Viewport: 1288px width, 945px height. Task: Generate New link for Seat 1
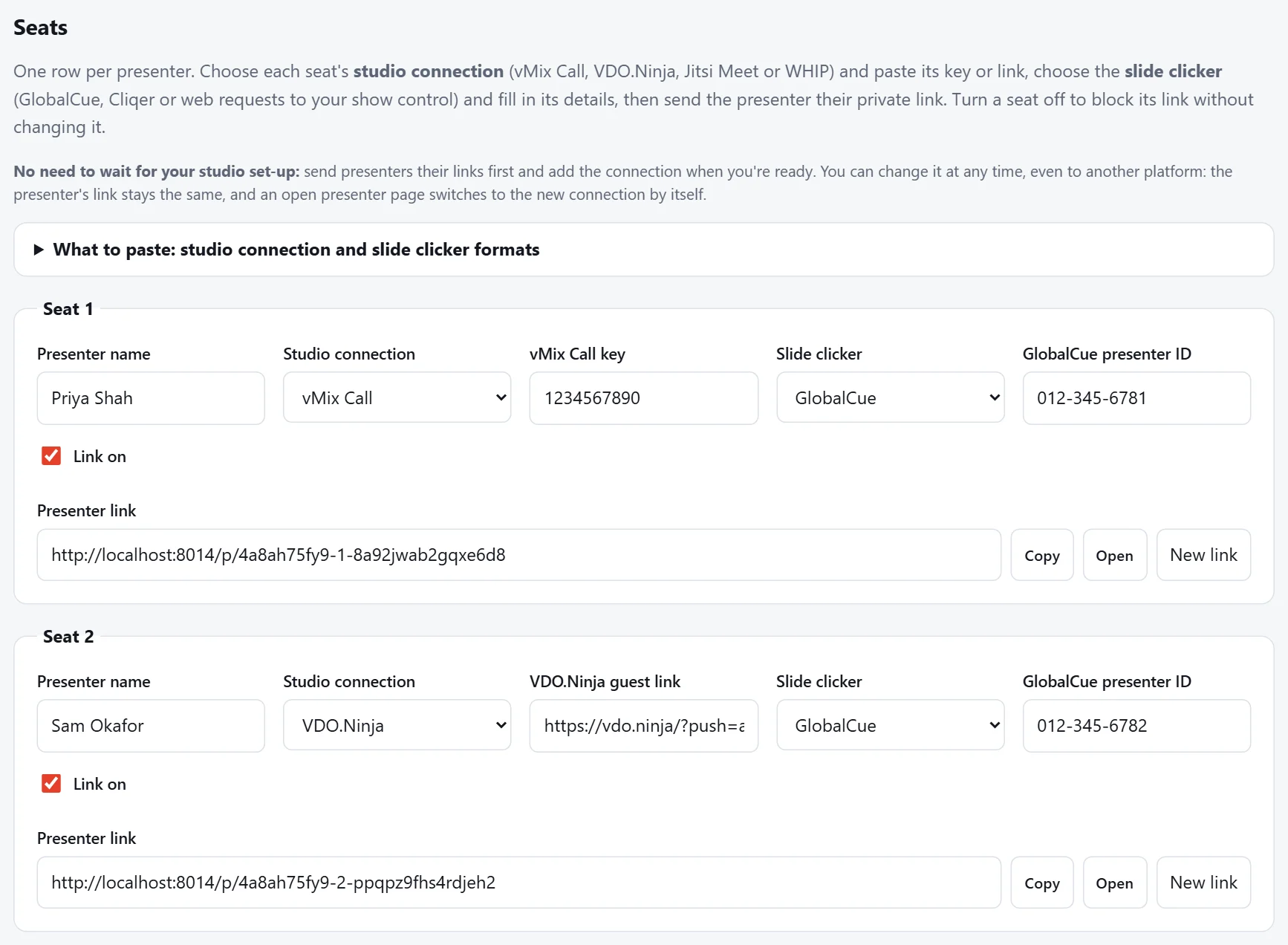pos(1203,555)
